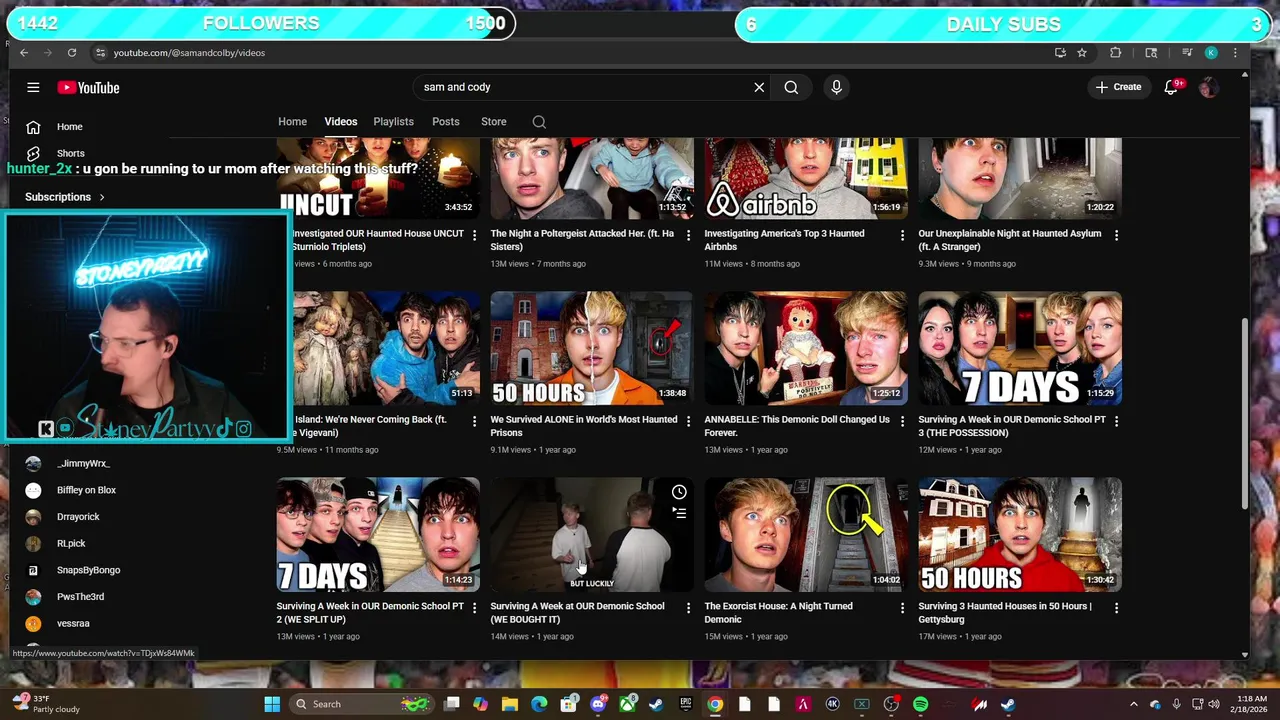The image size is (1280, 720).
Task: Open the YouTube account avatar menu
Action: point(1208,87)
